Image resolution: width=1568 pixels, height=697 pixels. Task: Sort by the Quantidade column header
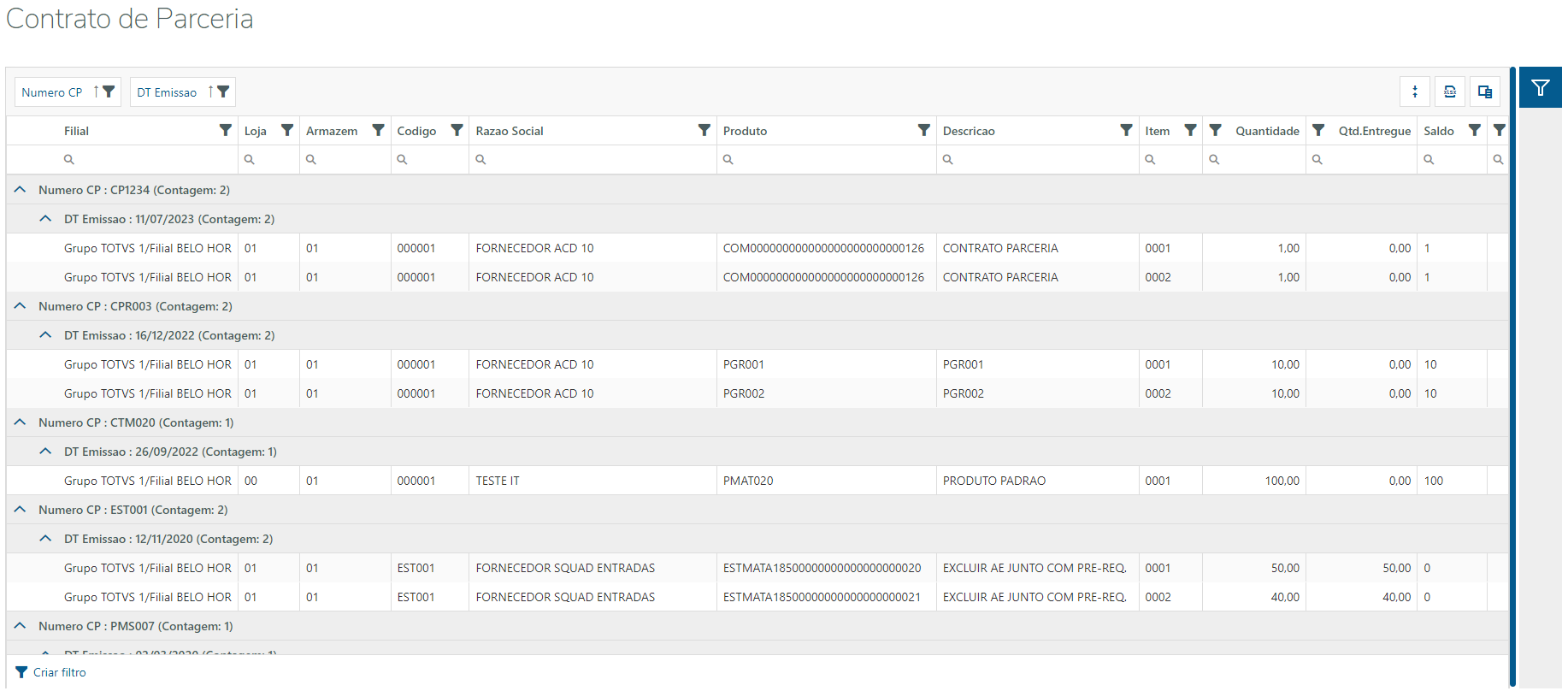(1266, 131)
